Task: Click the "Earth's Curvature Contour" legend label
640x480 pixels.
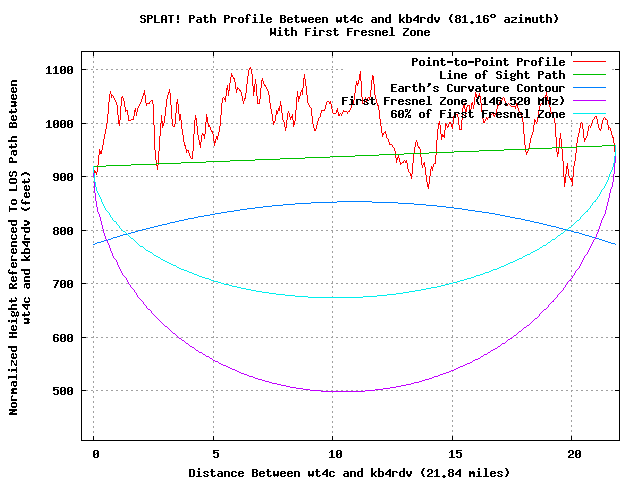Action: 478,88
